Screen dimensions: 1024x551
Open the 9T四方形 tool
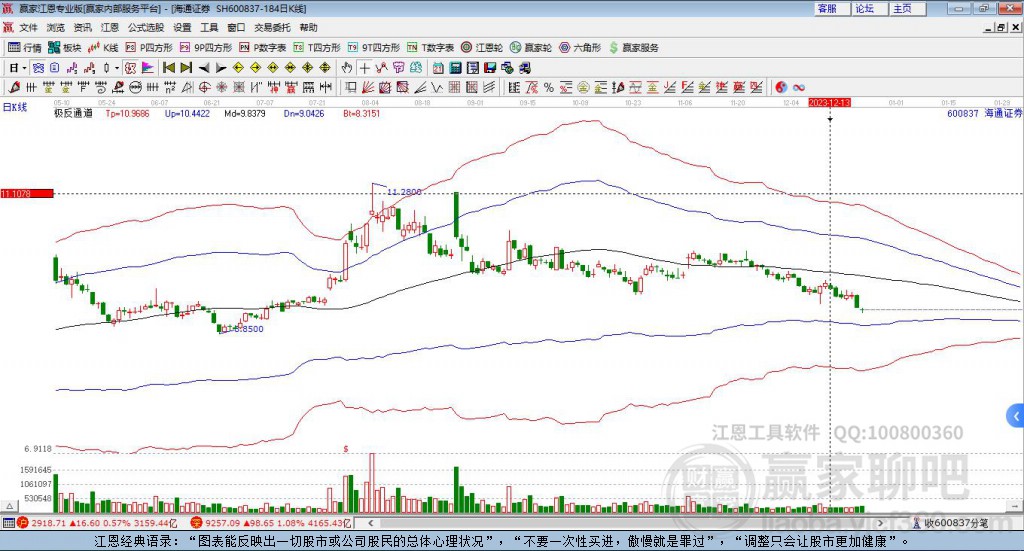click(374, 48)
